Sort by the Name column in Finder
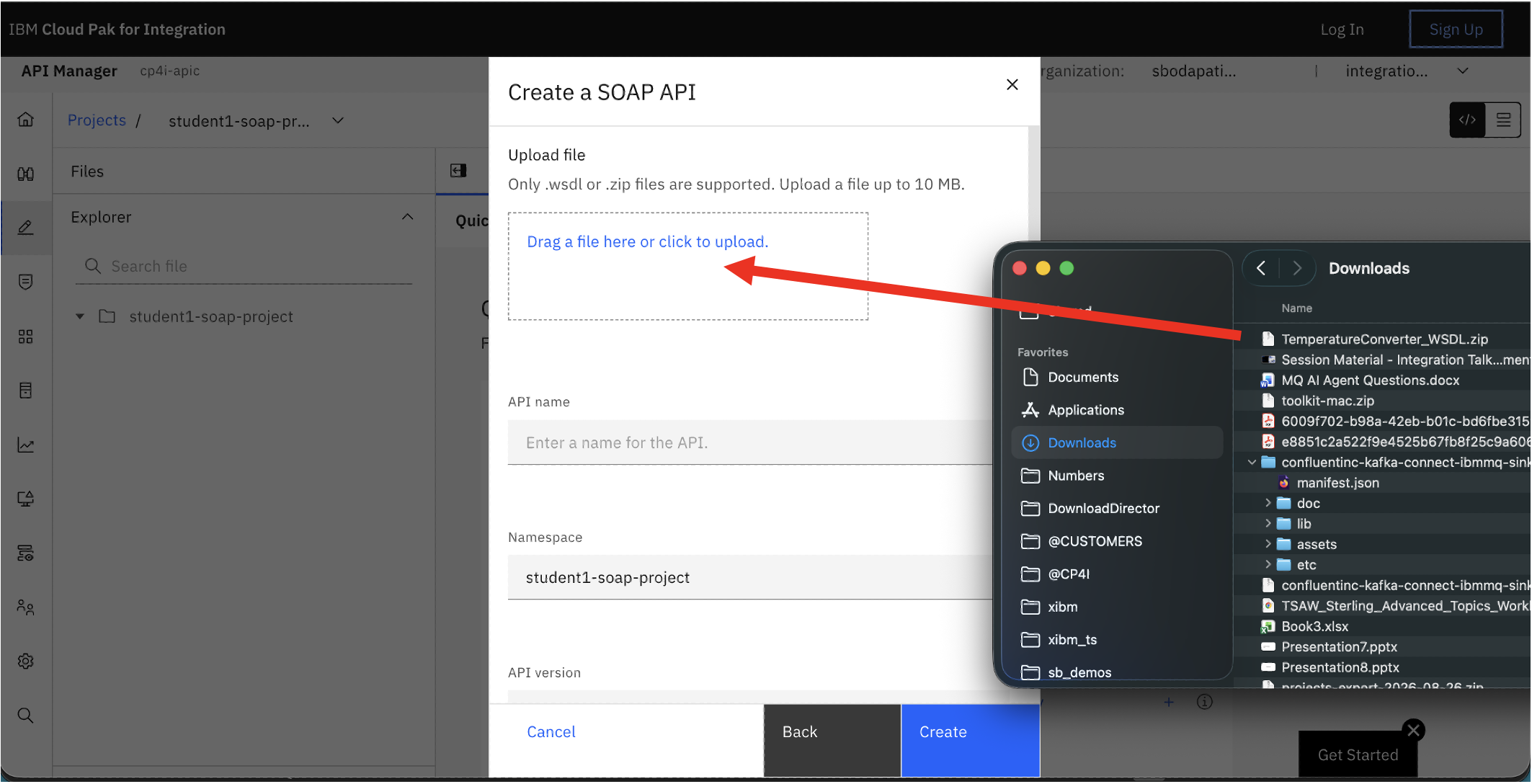The image size is (1532, 784). [1296, 308]
